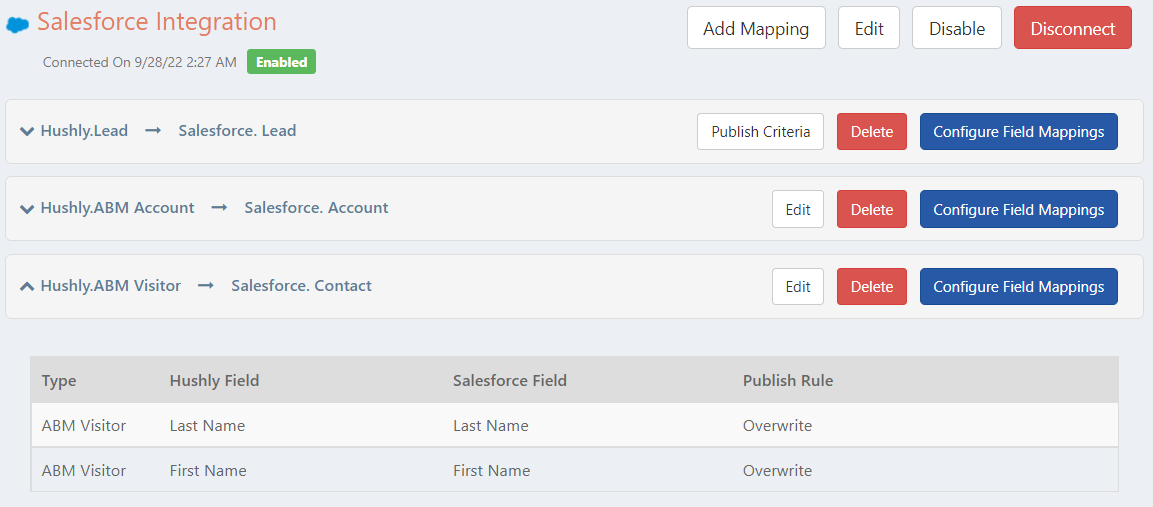1153x507 pixels.
Task: Click the Hushly Field column header
Action: pyautogui.click(x=214, y=380)
